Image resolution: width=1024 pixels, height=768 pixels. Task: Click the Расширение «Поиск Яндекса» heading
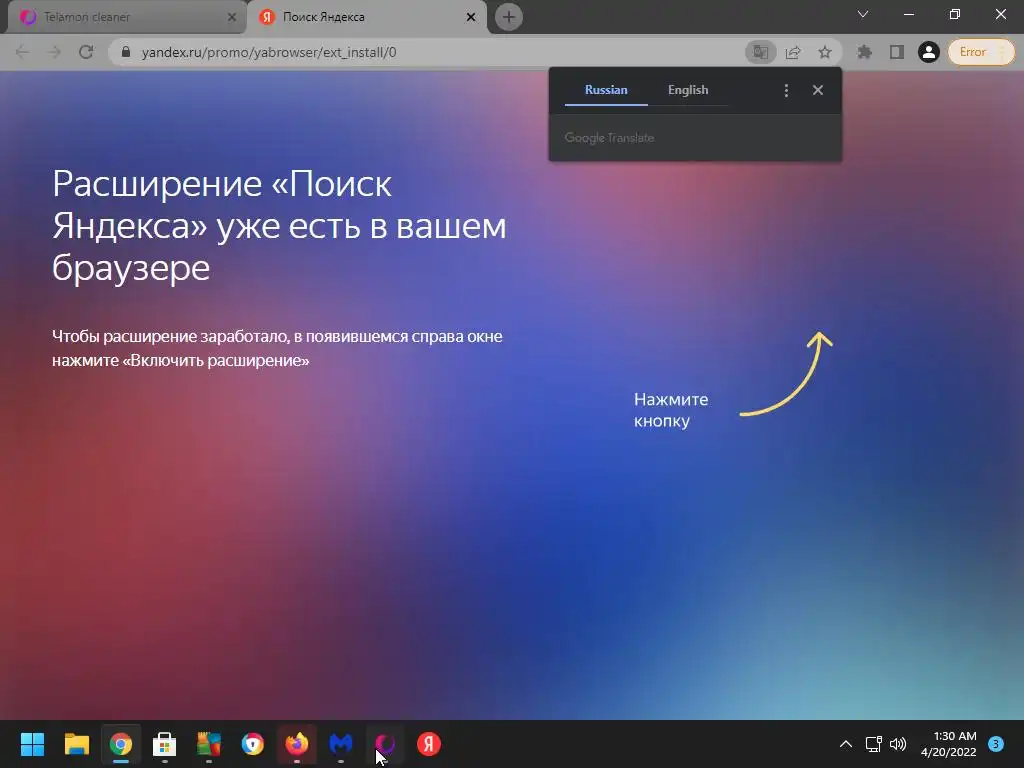280,226
